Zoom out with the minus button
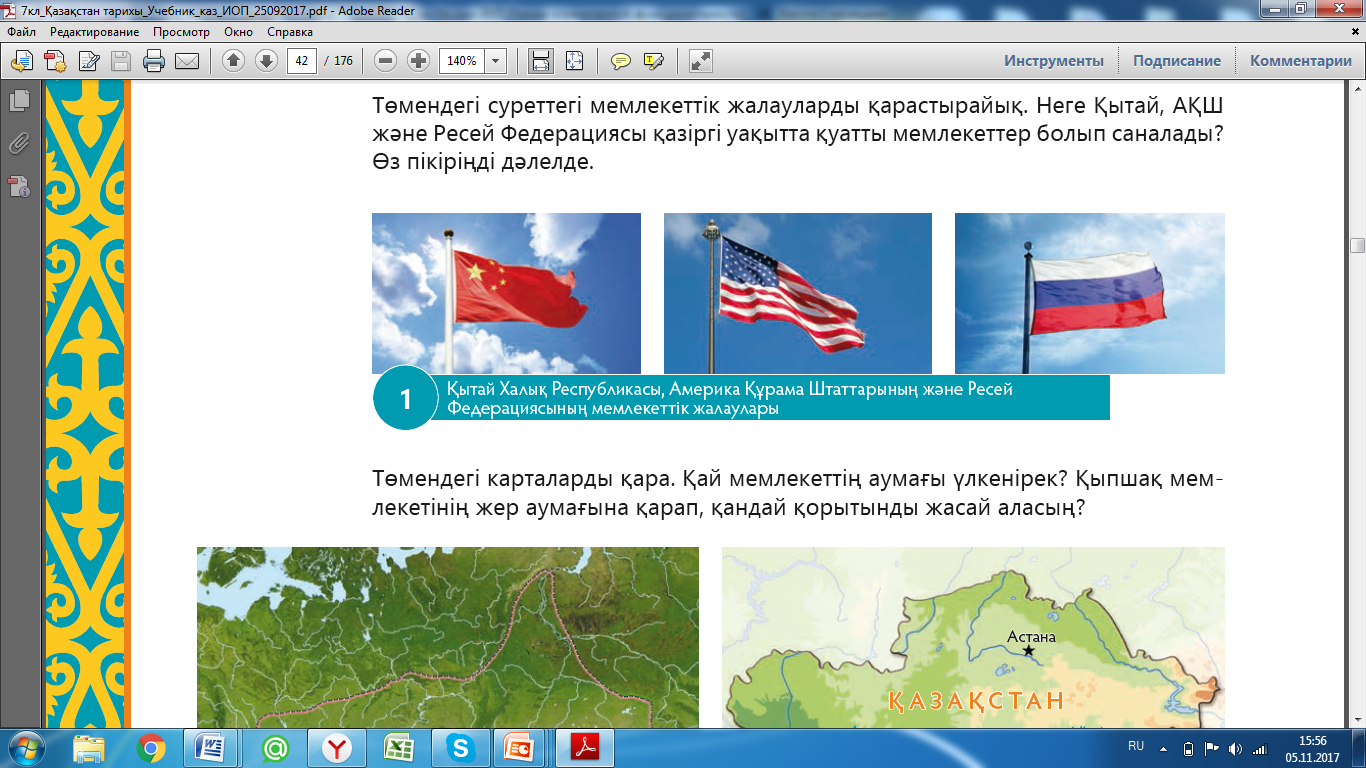Image resolution: width=1366 pixels, height=768 pixels. (385, 61)
